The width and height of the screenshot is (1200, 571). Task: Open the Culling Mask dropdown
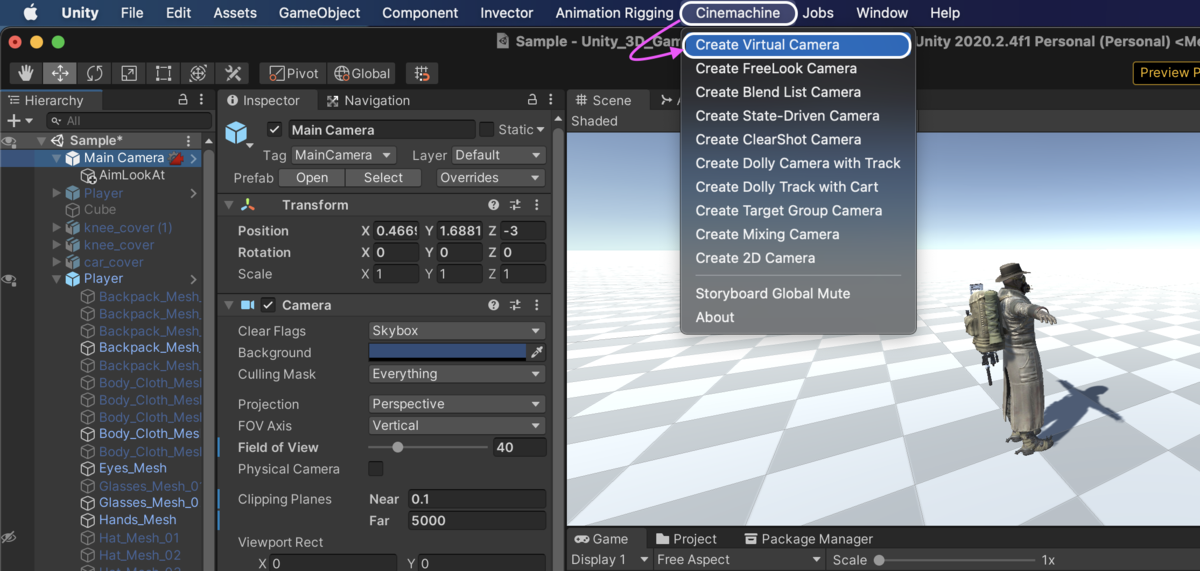456,374
